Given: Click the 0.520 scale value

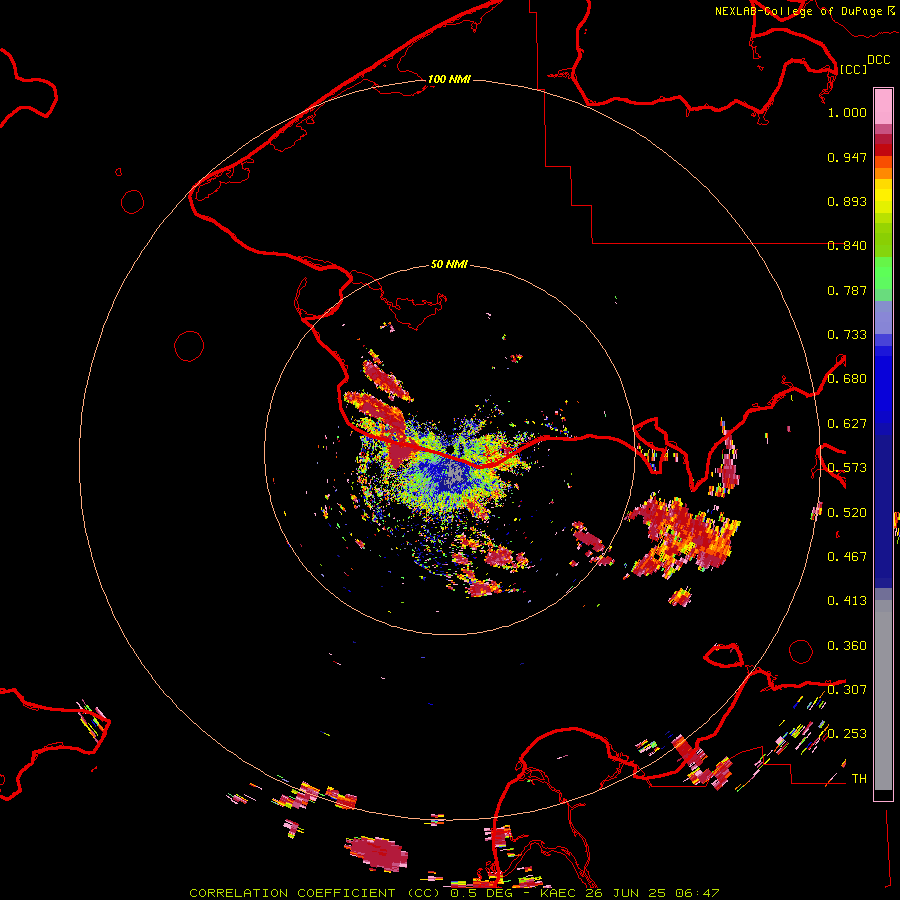Looking at the screenshot, I should click(x=847, y=513).
